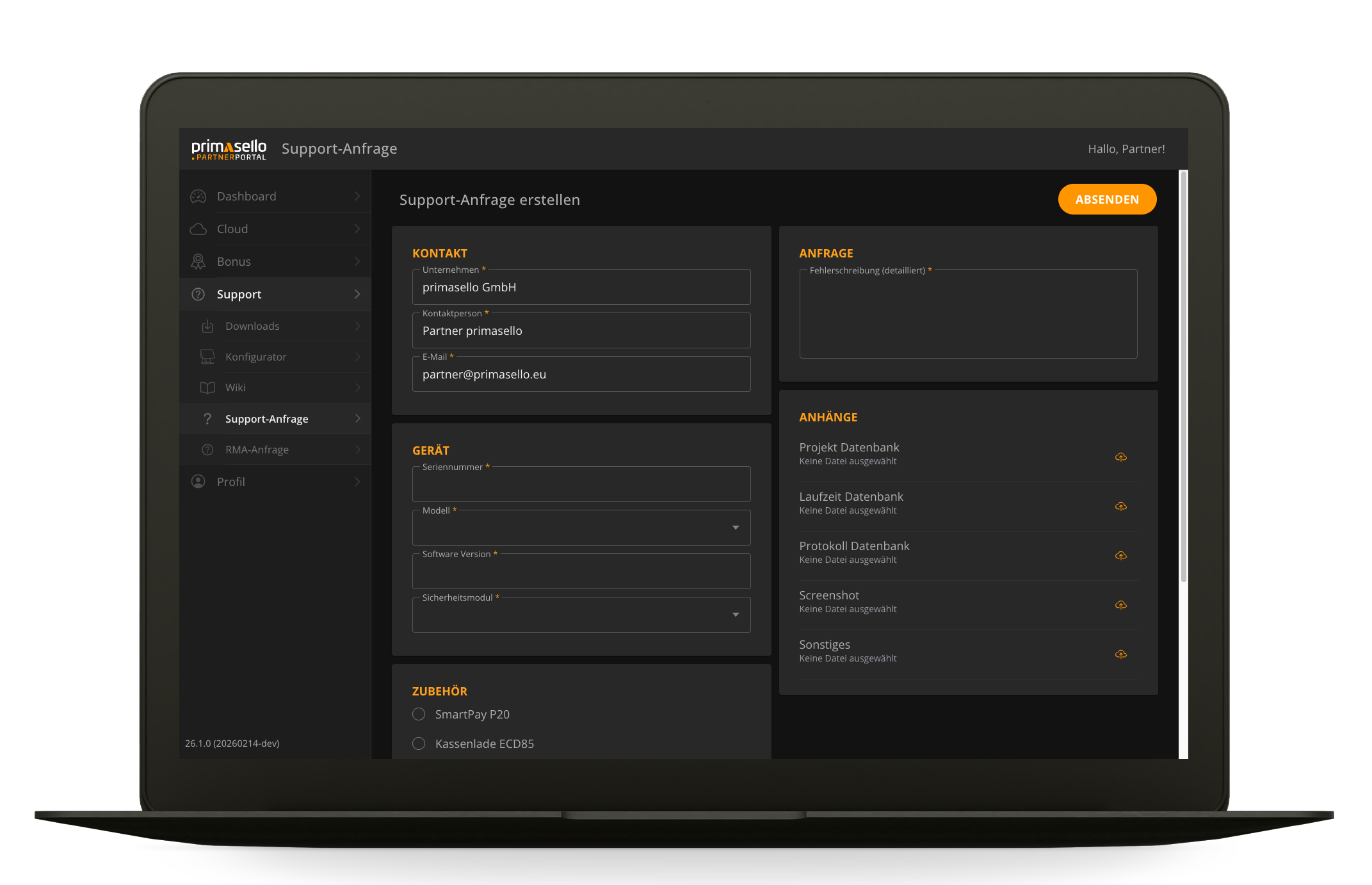Open the Sicherheitsmodul dropdown

[581, 615]
